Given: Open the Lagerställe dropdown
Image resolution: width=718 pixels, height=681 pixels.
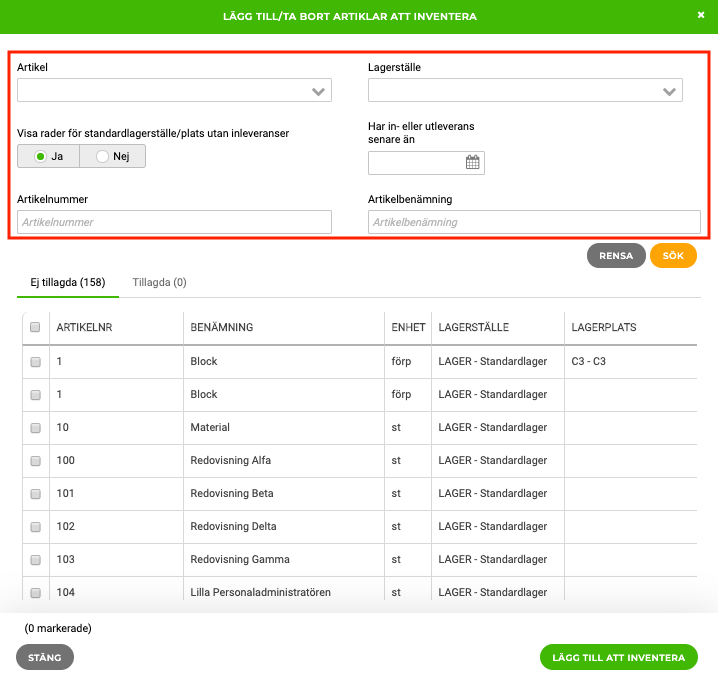Looking at the screenshot, I should (x=525, y=90).
